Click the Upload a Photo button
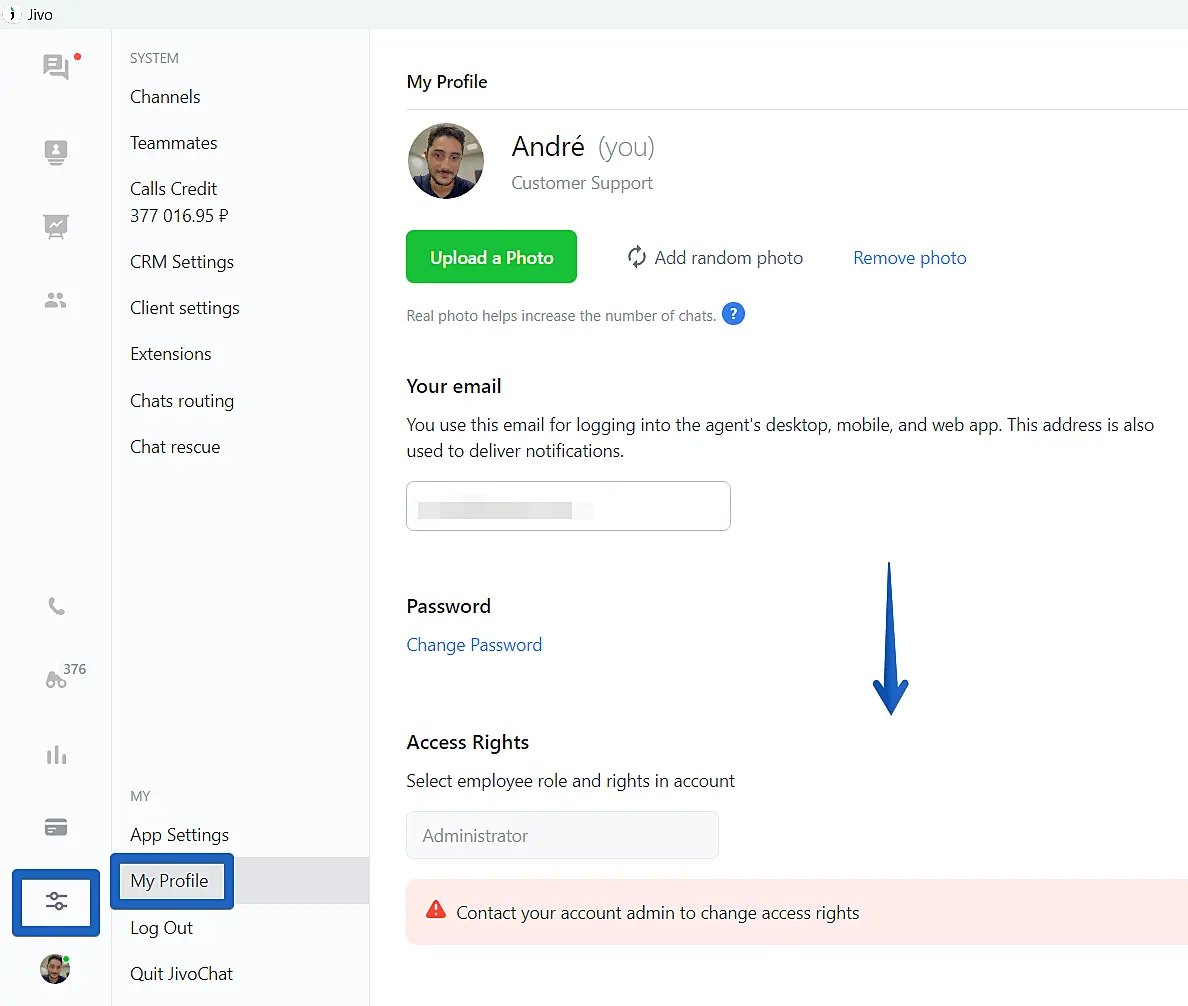Image resolution: width=1188 pixels, height=1006 pixels. (x=491, y=258)
